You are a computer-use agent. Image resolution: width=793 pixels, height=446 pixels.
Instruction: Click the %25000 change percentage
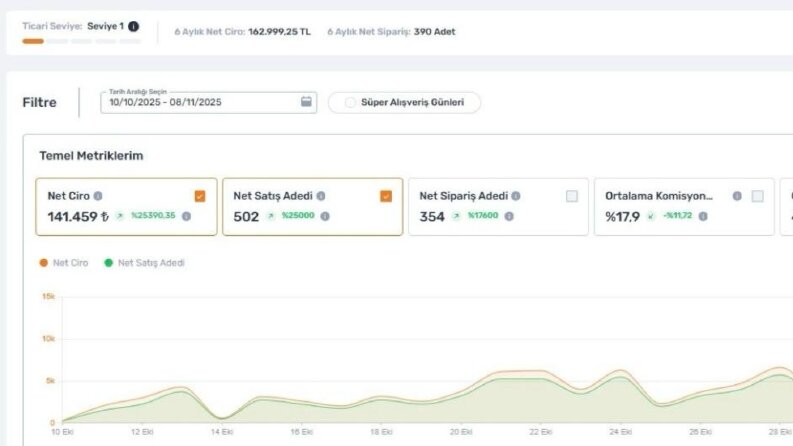298,215
